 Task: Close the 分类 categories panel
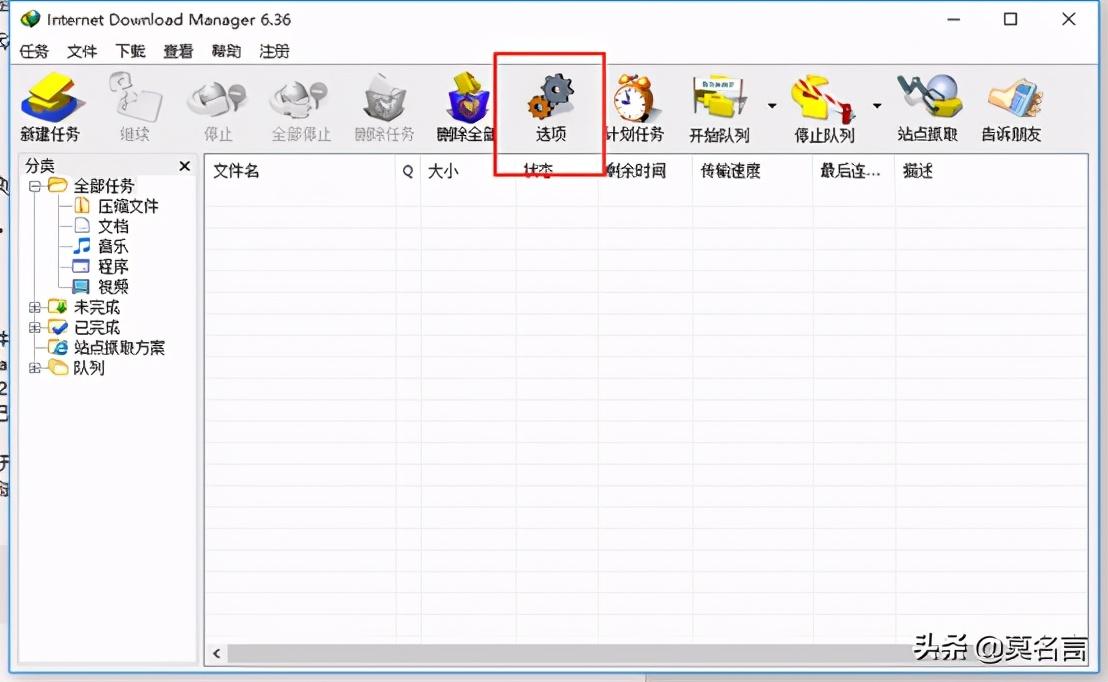(x=184, y=166)
